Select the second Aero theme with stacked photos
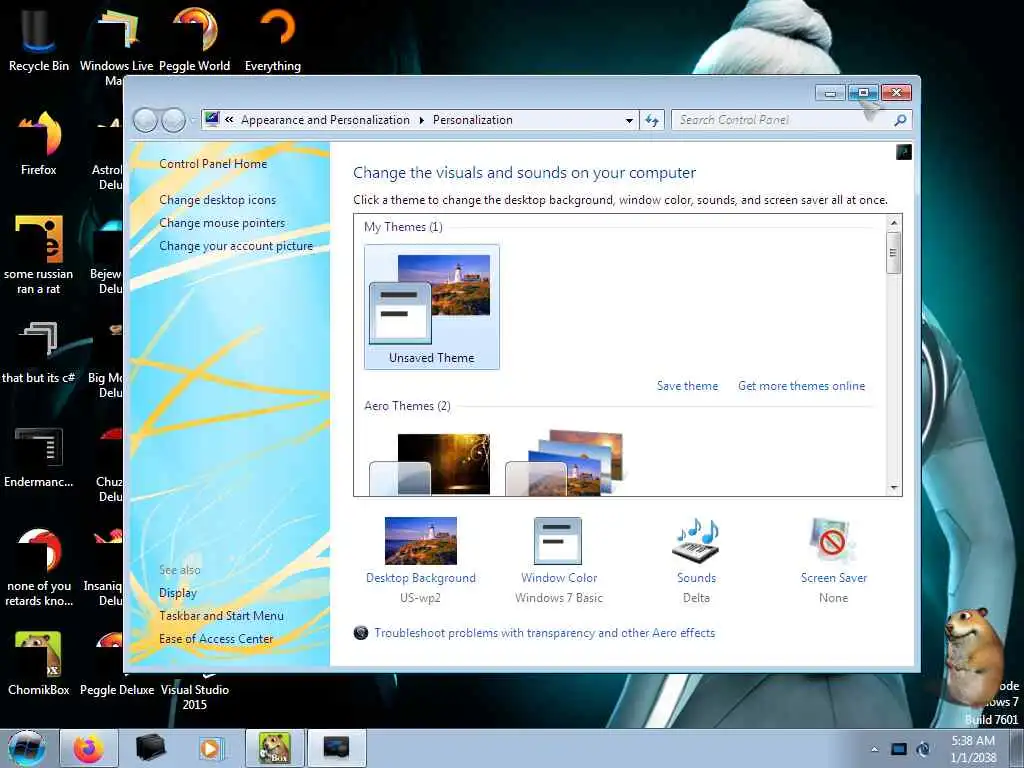The image size is (1024, 768). 565,462
